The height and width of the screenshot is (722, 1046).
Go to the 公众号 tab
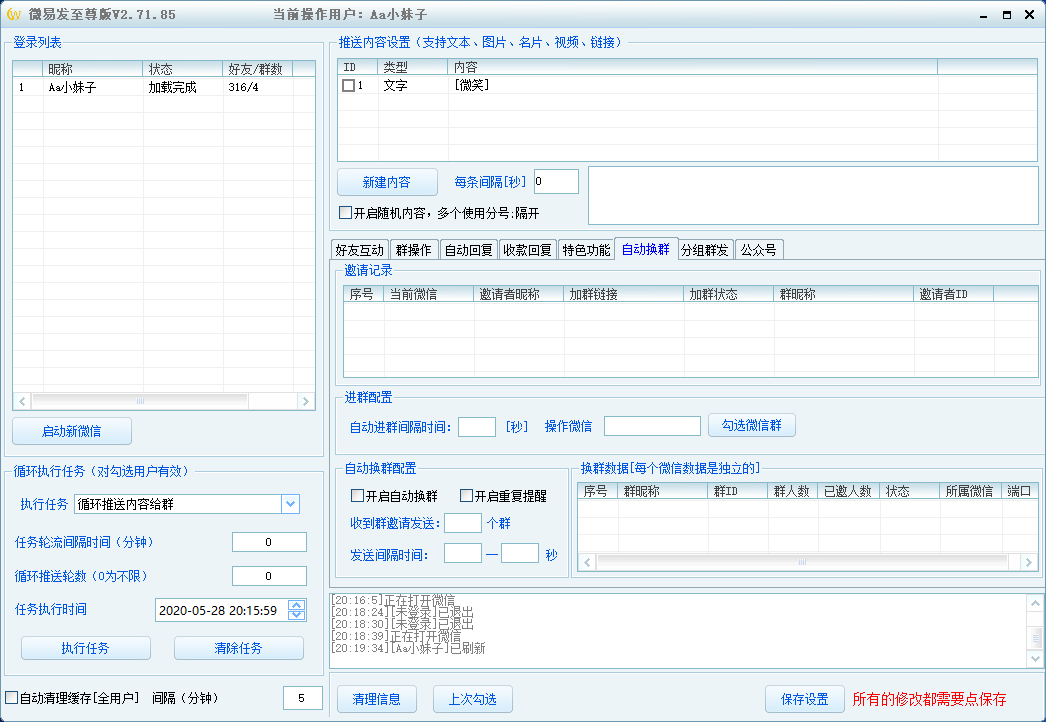pyautogui.click(x=758, y=250)
